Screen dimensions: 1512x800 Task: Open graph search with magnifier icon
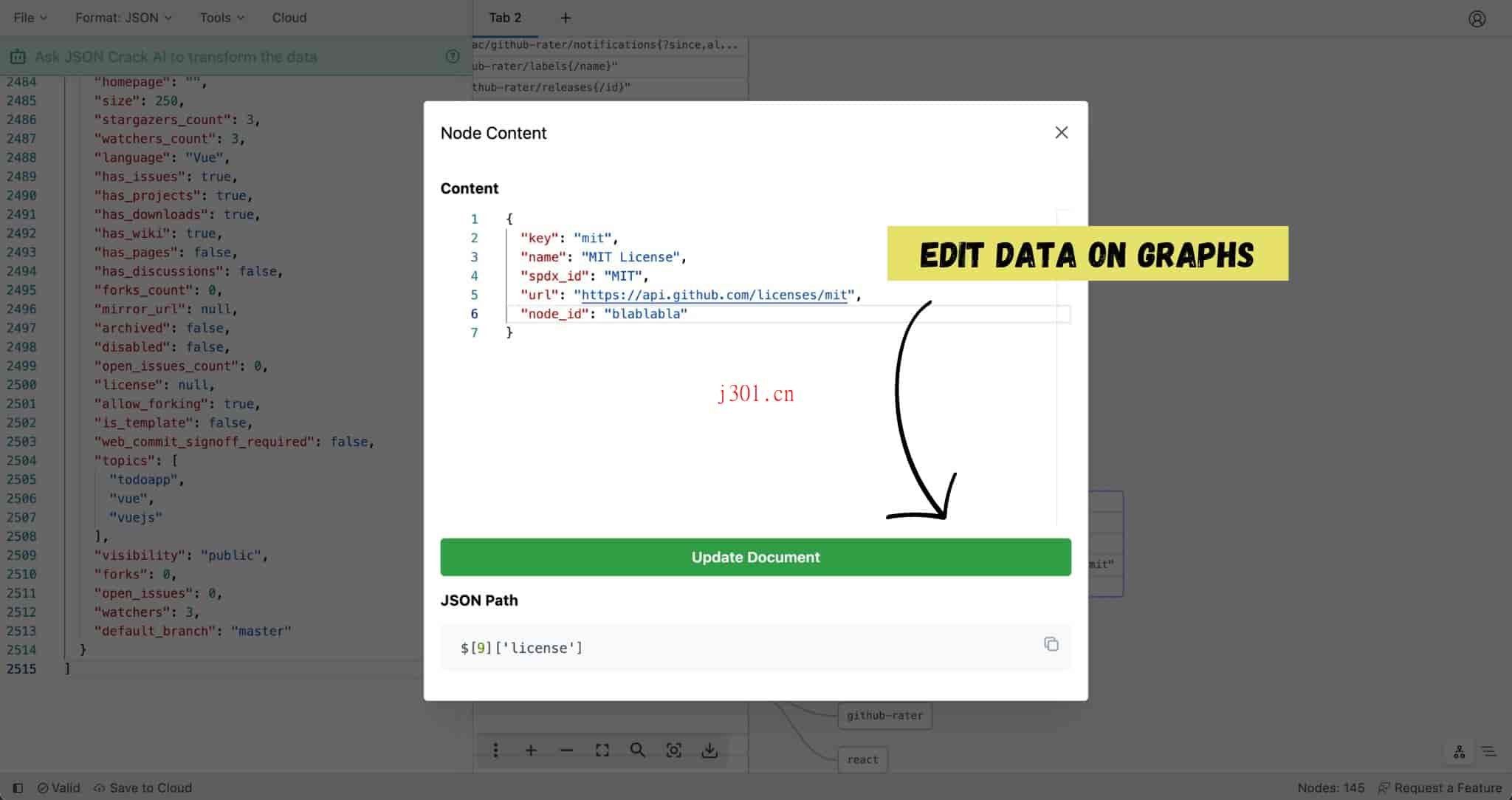pyautogui.click(x=637, y=750)
